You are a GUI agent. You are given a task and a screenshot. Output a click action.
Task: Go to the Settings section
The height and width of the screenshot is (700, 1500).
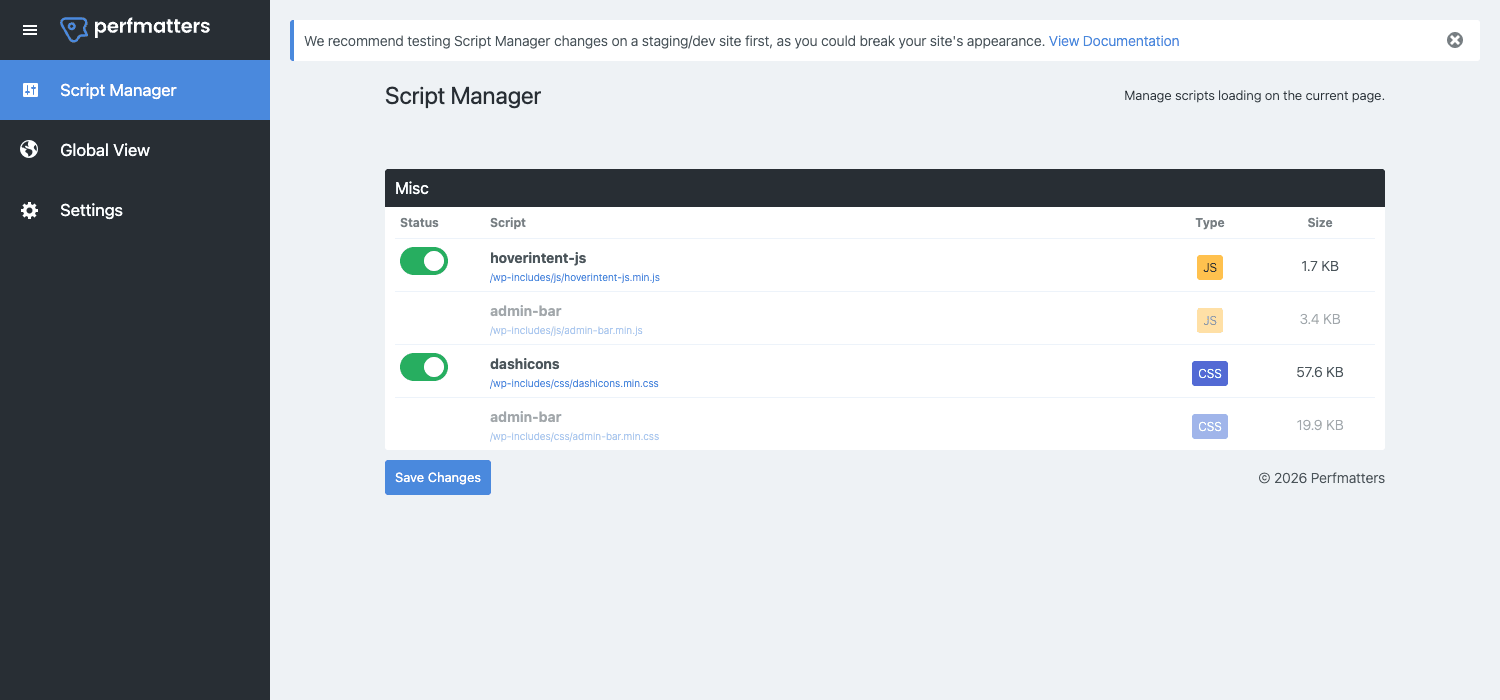(135, 210)
